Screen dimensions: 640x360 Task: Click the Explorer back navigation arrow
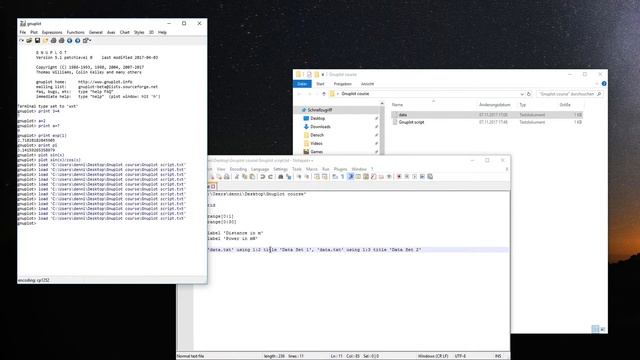[x=299, y=94]
